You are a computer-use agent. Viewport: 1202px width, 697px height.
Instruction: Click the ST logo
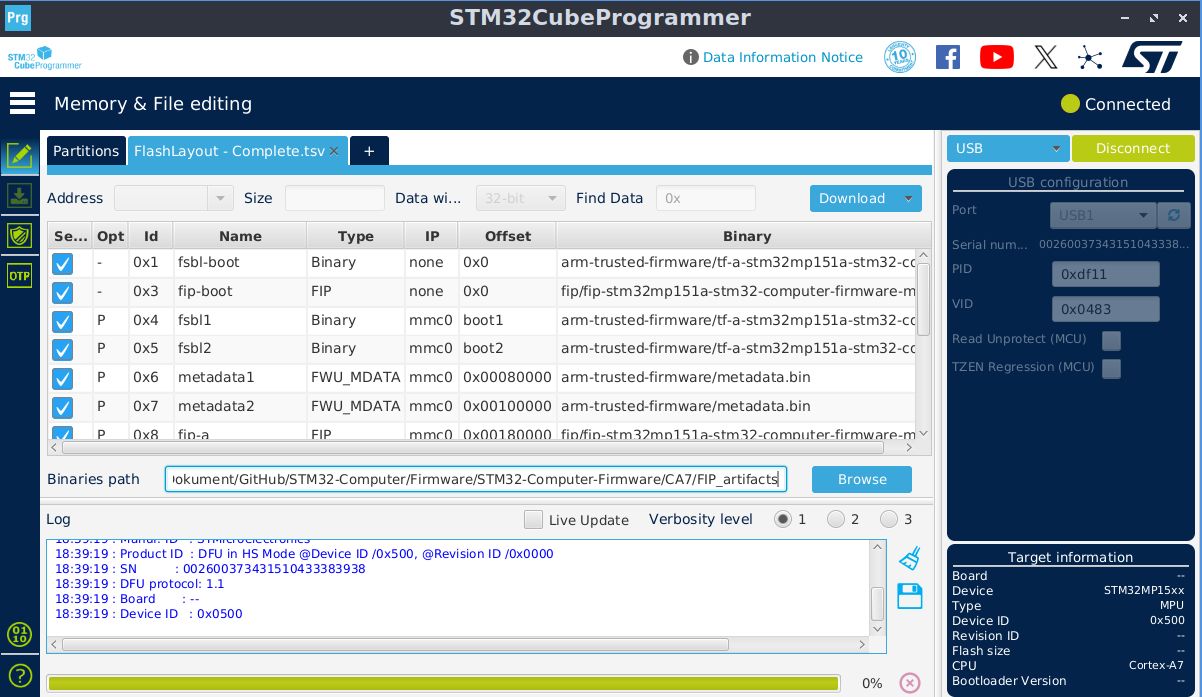1152,57
